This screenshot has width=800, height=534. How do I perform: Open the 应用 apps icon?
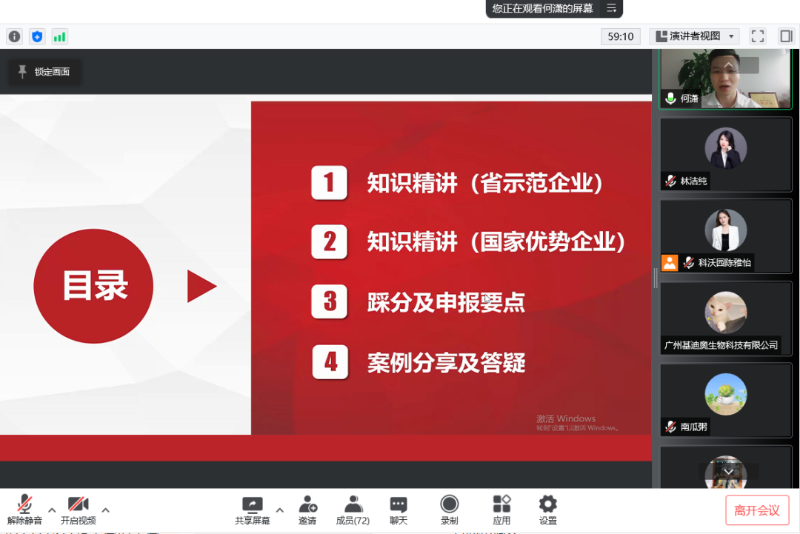pyautogui.click(x=501, y=506)
